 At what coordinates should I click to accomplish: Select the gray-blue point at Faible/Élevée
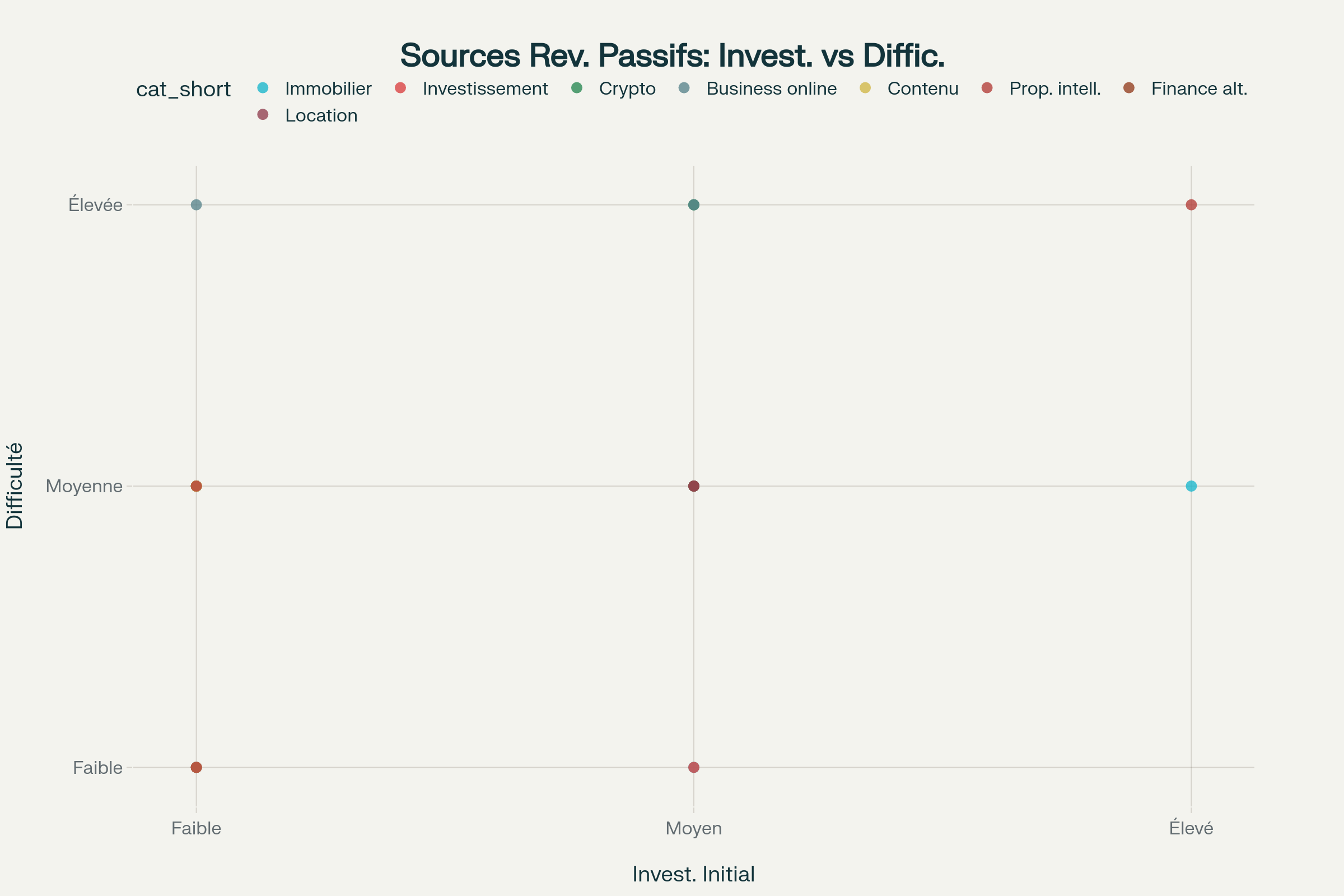coord(196,204)
